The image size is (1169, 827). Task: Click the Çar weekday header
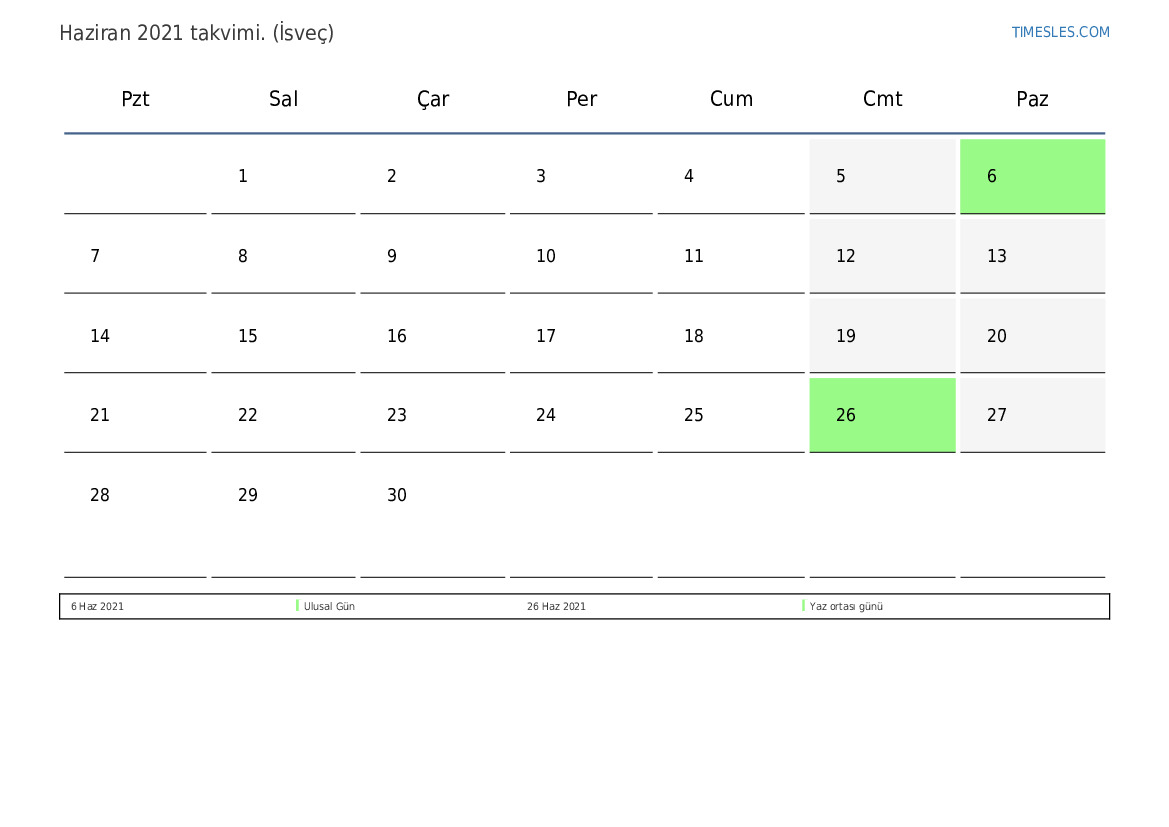433,99
